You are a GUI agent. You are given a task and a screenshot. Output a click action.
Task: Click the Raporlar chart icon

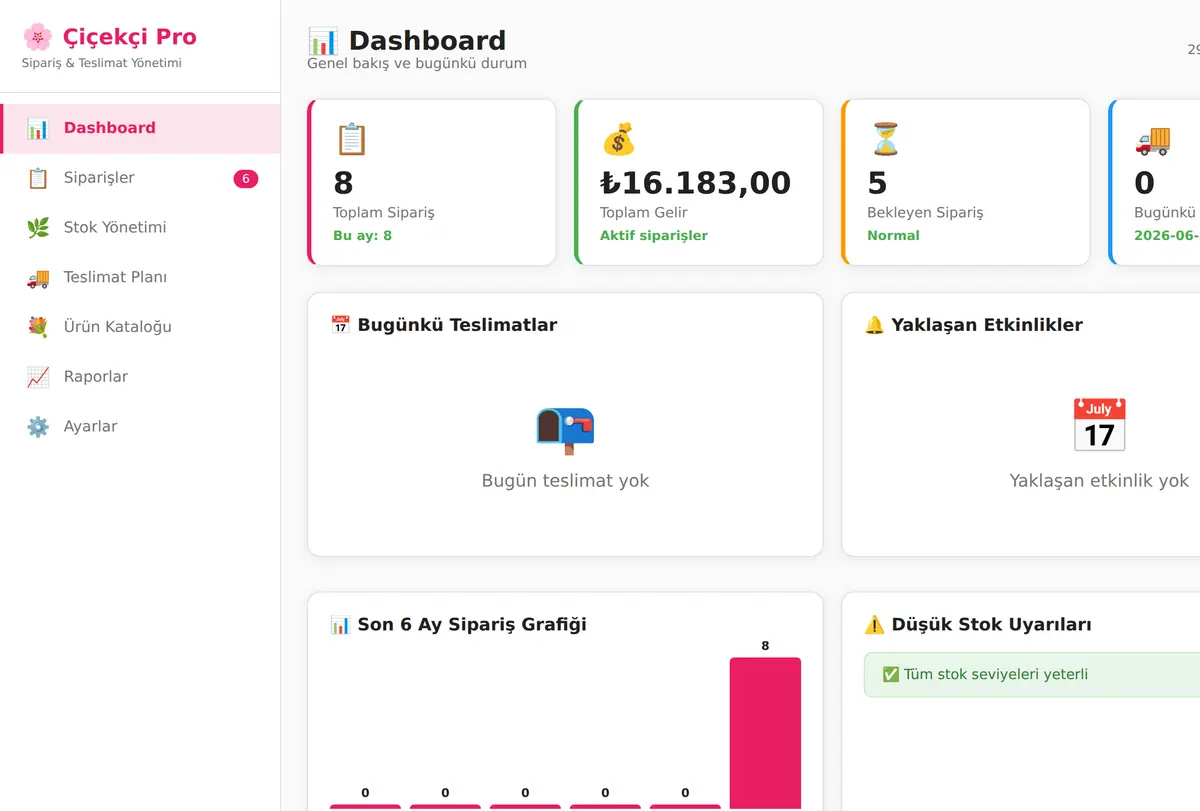[38, 377]
